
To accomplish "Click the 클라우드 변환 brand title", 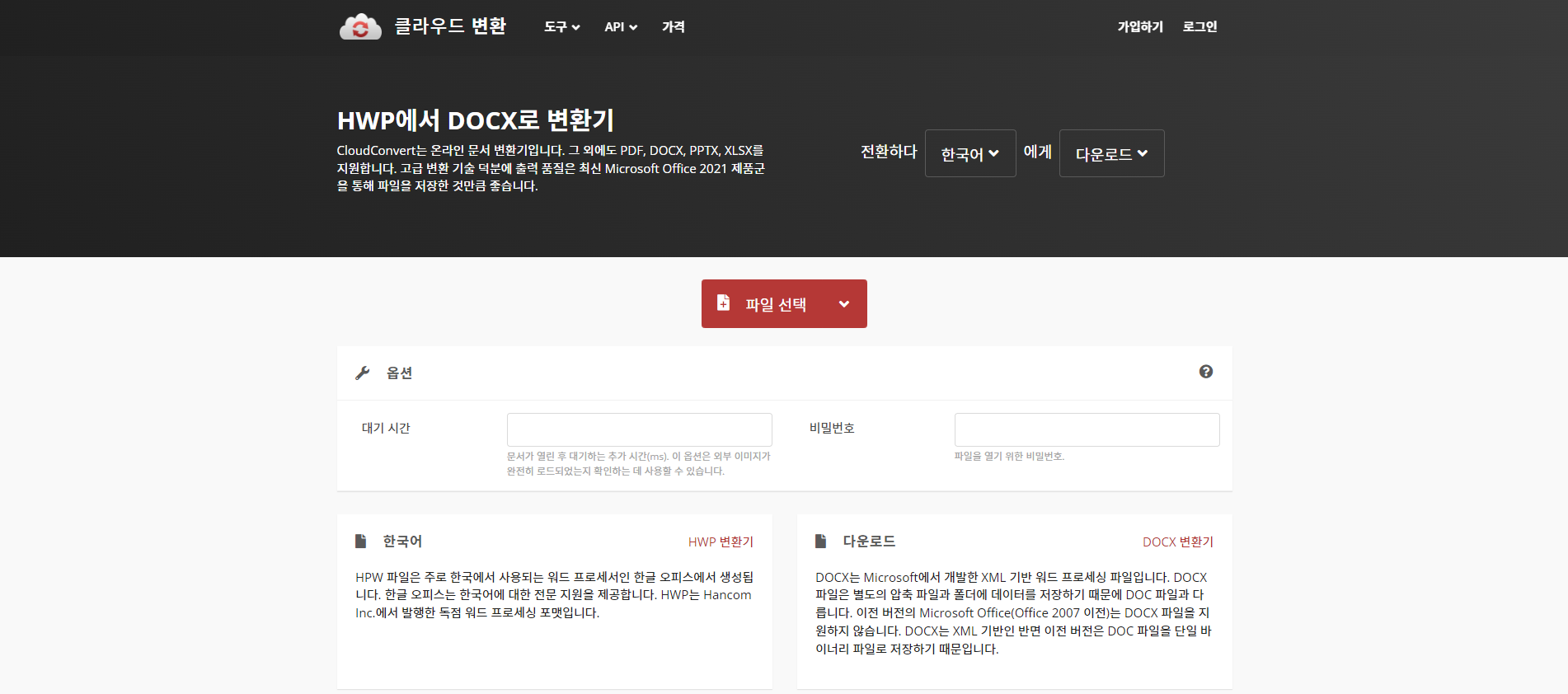I will point(450,26).
